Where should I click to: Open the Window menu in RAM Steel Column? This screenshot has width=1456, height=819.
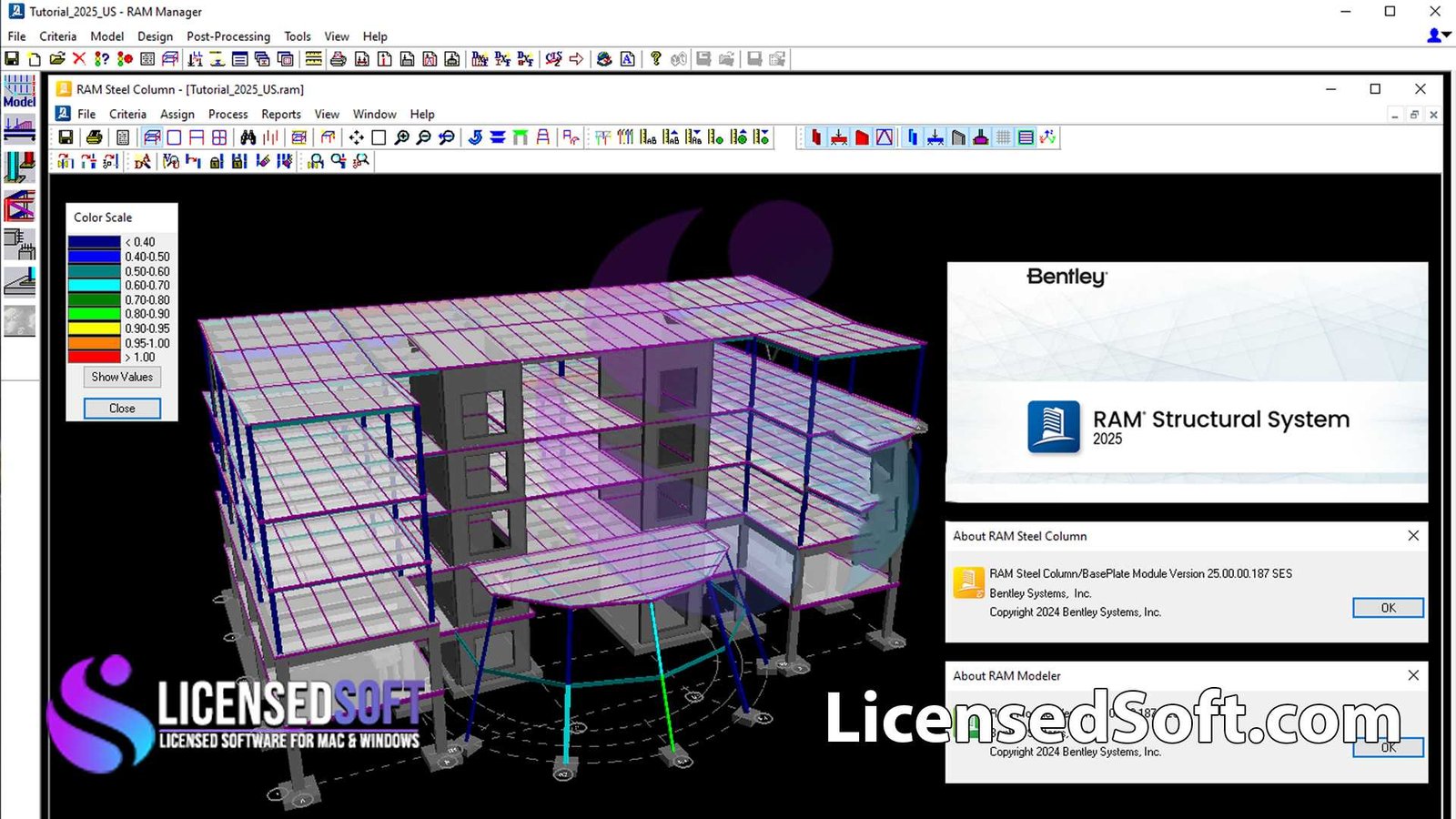coord(375,114)
